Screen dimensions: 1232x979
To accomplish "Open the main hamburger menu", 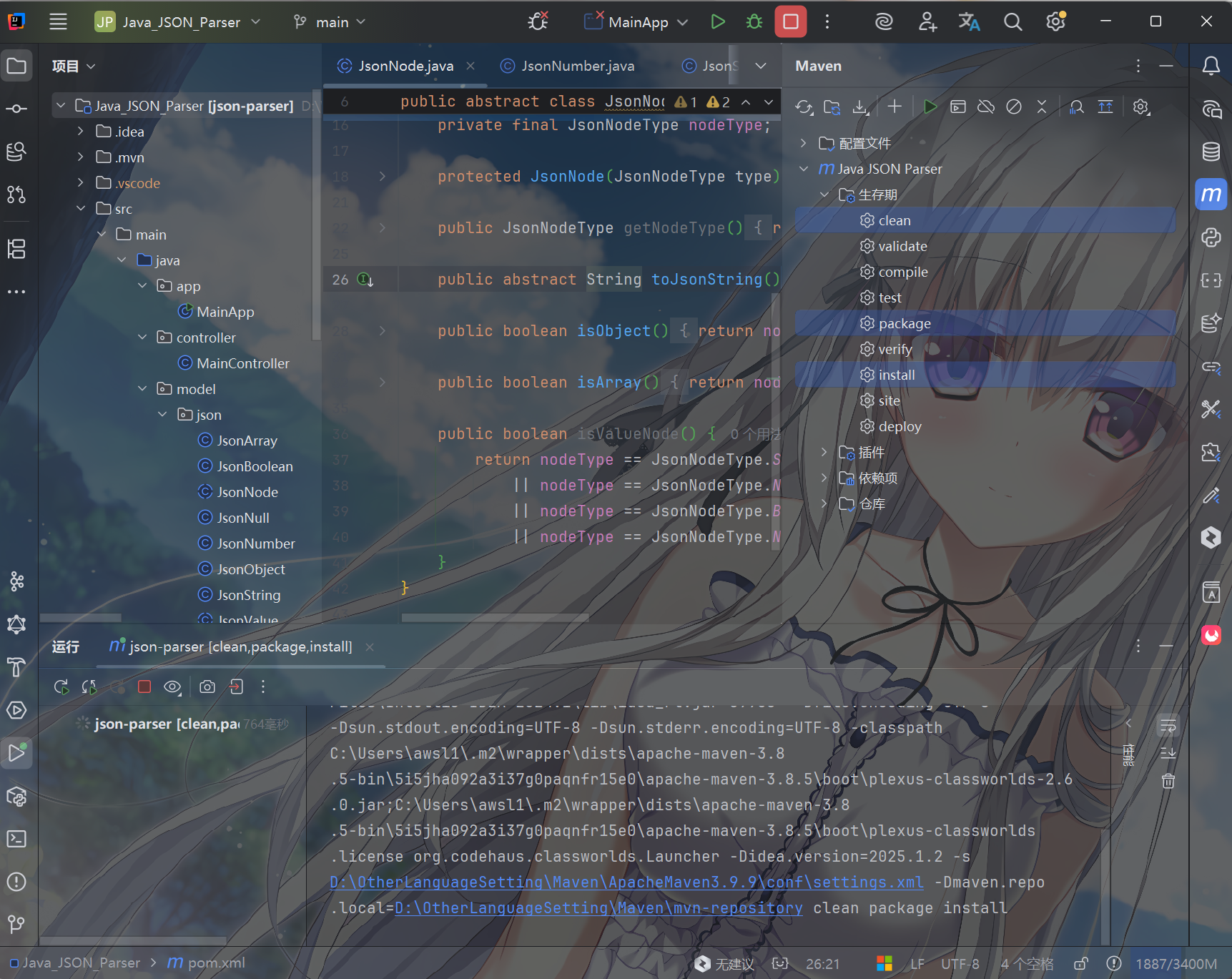I will point(58,22).
